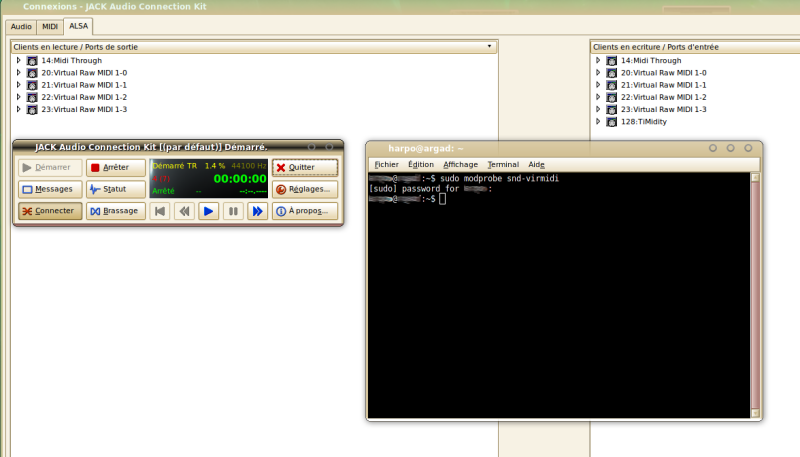Click the 14:Midi Through icon in output ports
Viewport: 800px width, 457px height.
[x=32, y=61]
